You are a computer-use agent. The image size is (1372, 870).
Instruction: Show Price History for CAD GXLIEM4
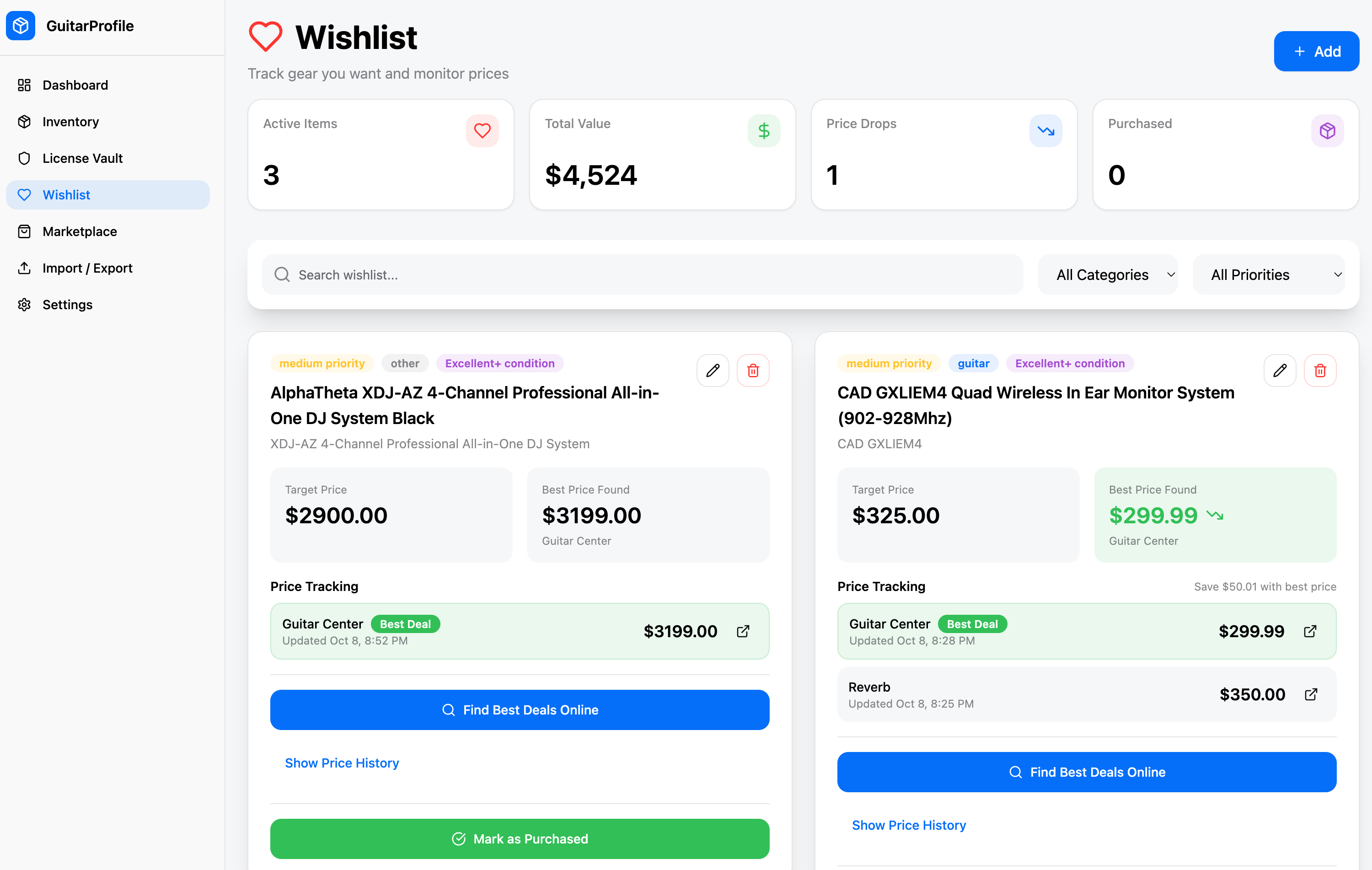coord(908,824)
